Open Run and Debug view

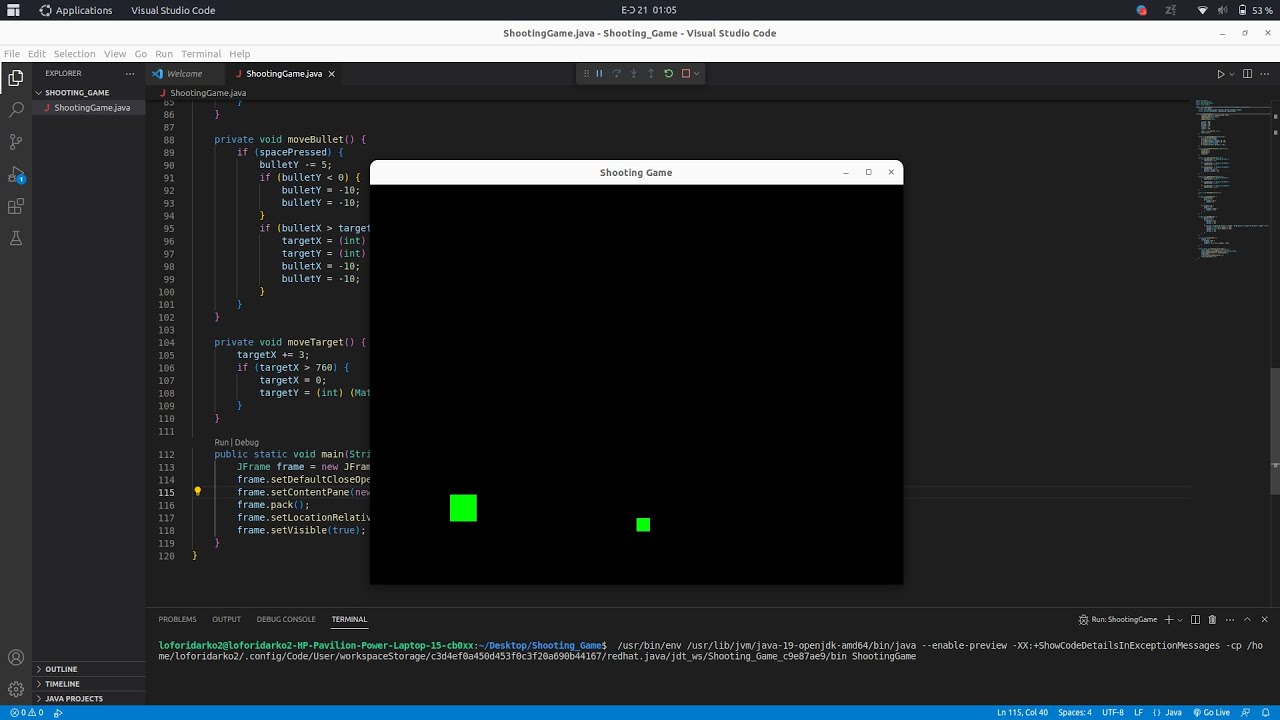pyautogui.click(x=16, y=175)
